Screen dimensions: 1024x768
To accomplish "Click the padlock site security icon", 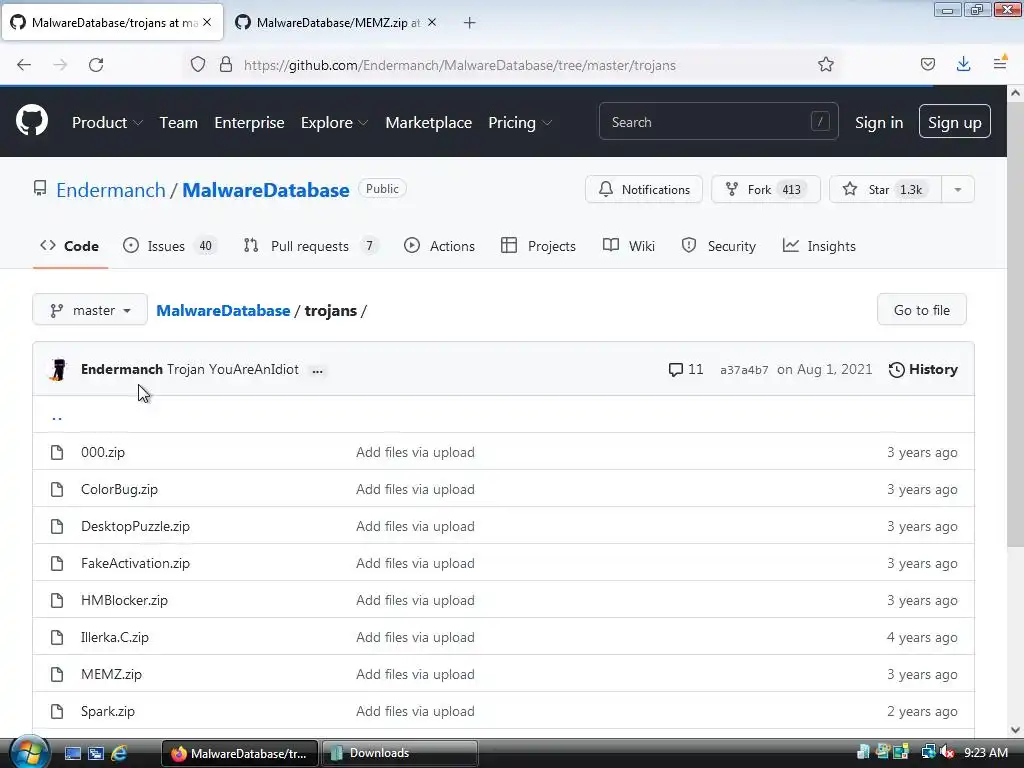I will pos(226,64).
